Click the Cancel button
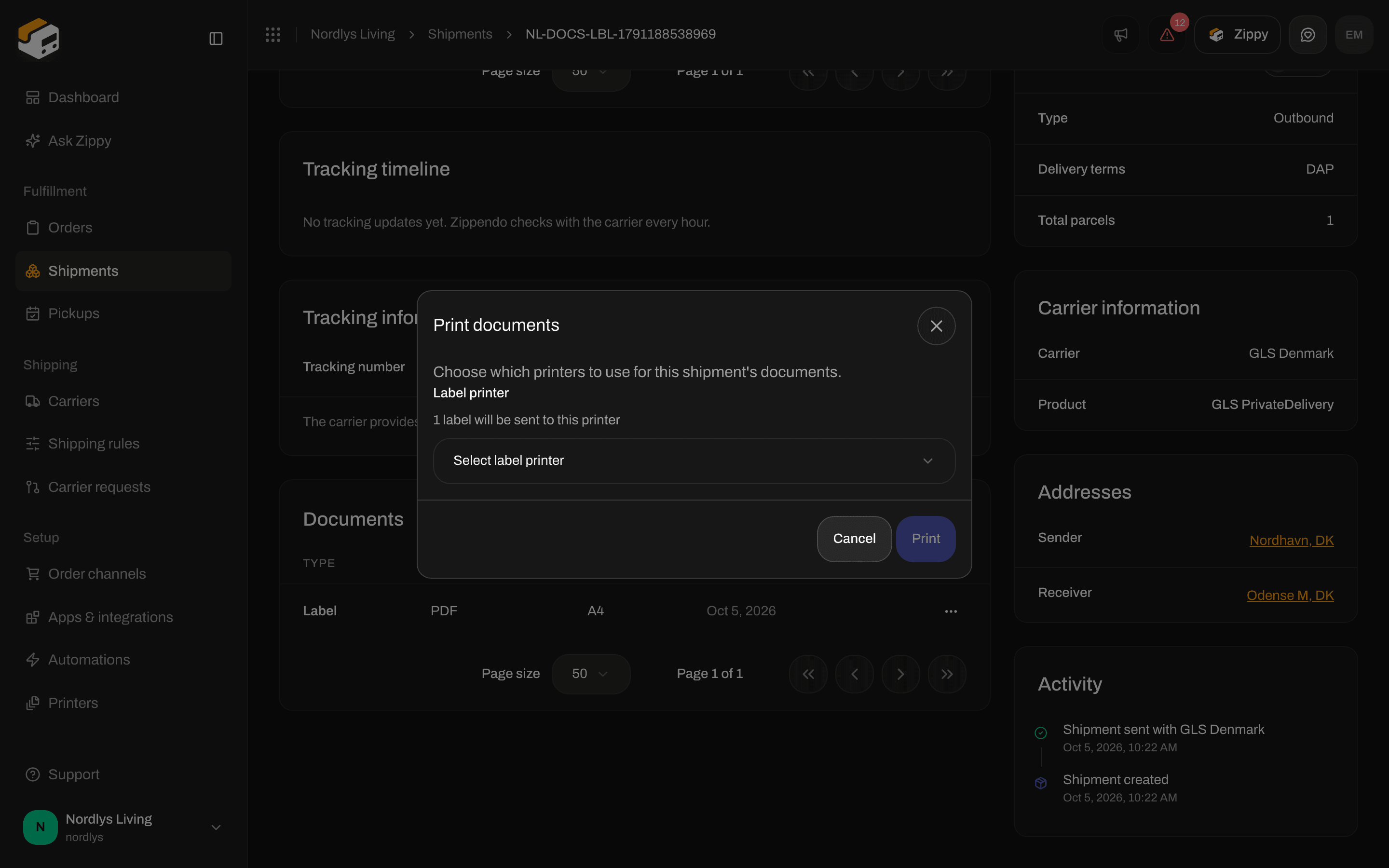This screenshot has height=868, width=1389. click(x=854, y=539)
